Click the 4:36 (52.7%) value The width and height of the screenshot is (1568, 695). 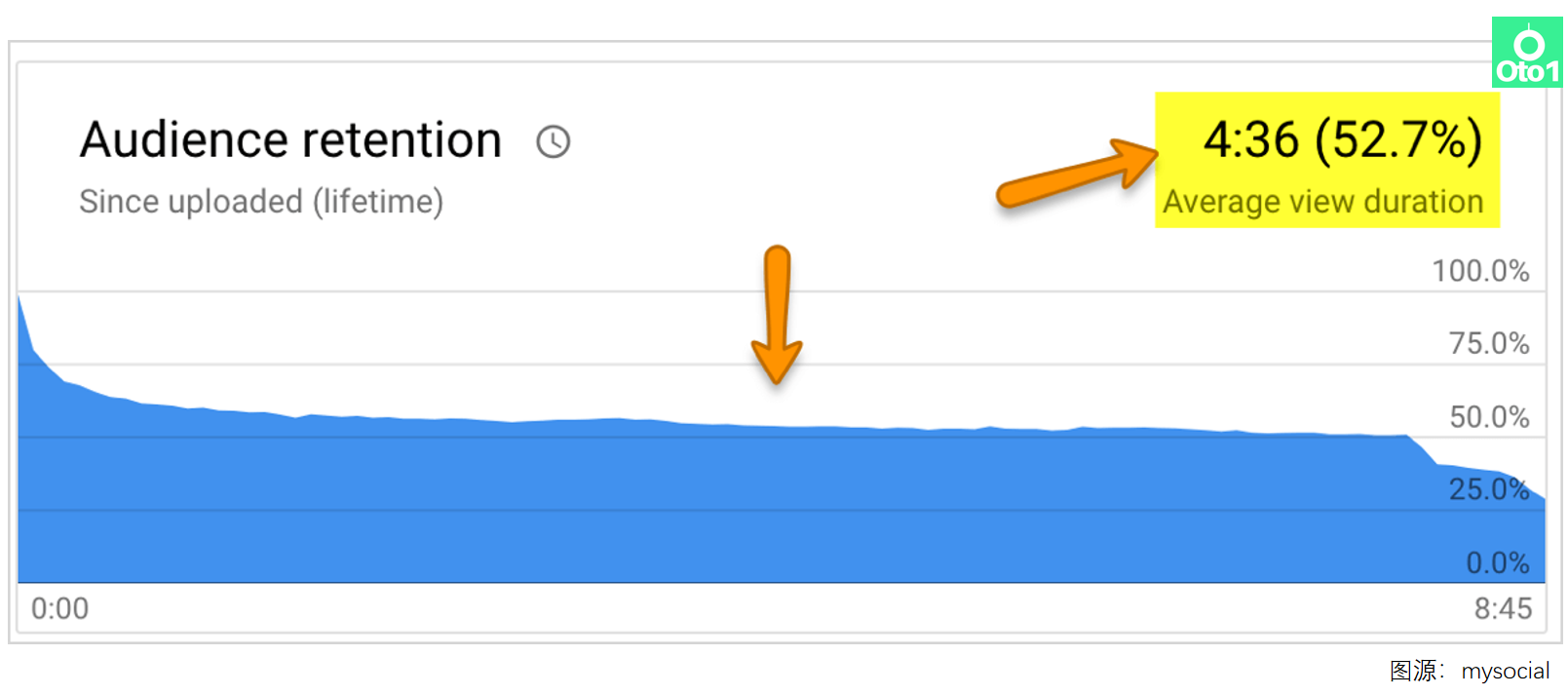pos(1341,140)
